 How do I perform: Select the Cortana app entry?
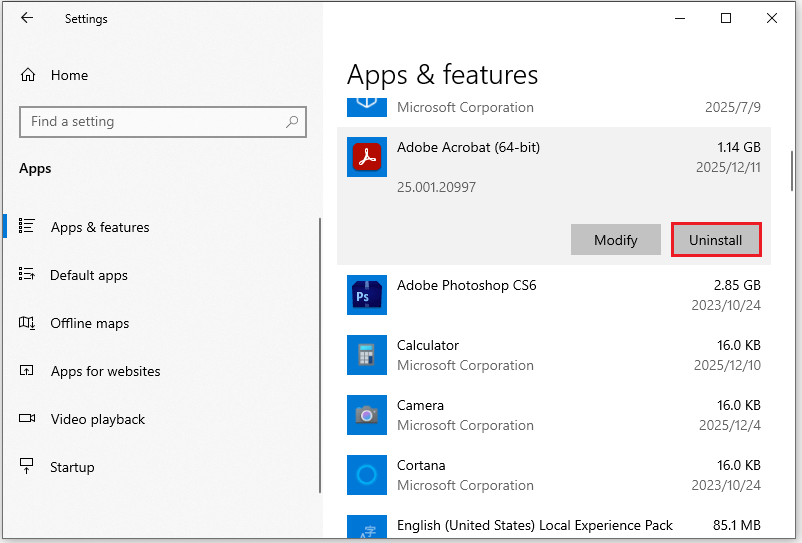pyautogui.click(x=554, y=475)
